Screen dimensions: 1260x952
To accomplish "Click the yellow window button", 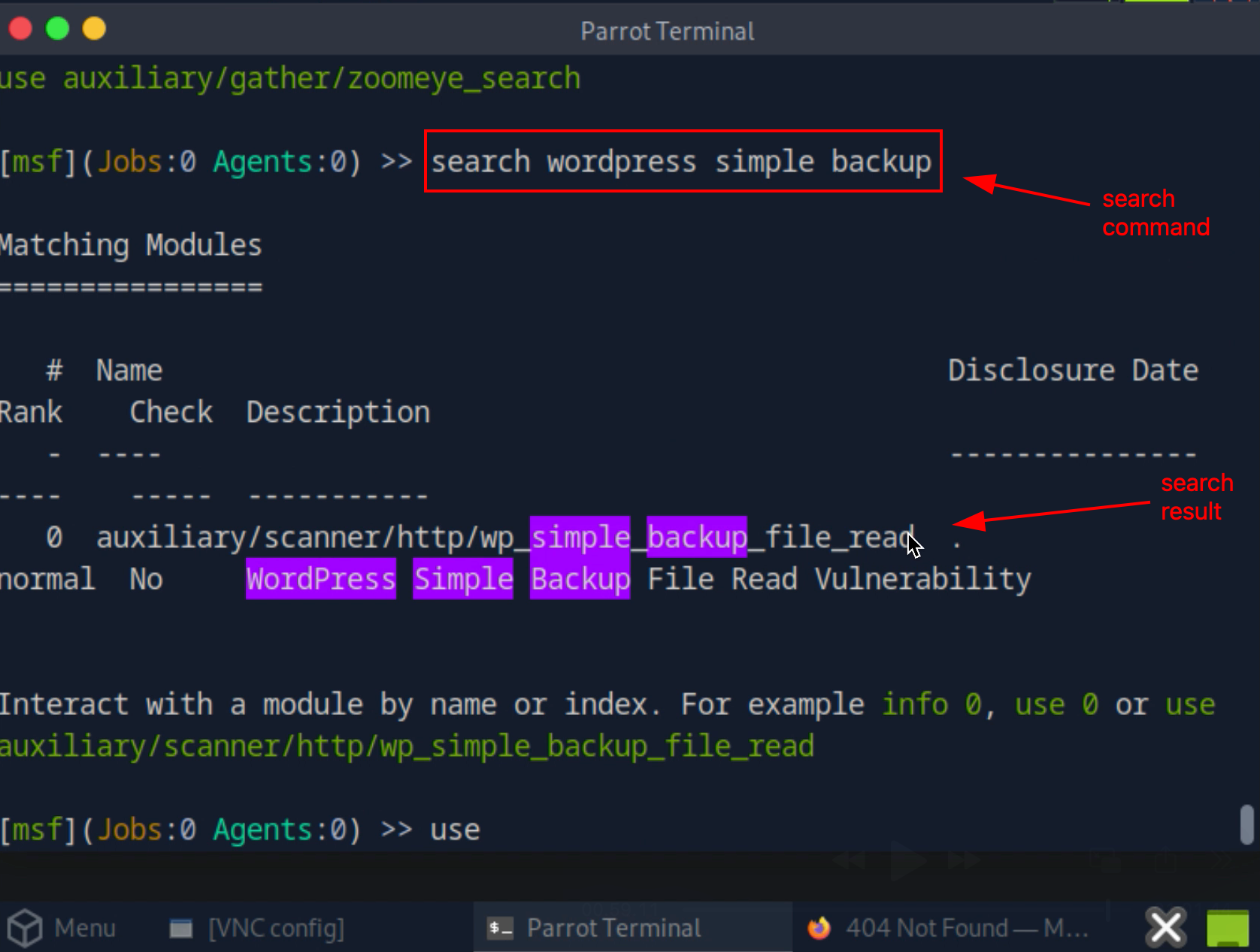I will [x=94, y=29].
